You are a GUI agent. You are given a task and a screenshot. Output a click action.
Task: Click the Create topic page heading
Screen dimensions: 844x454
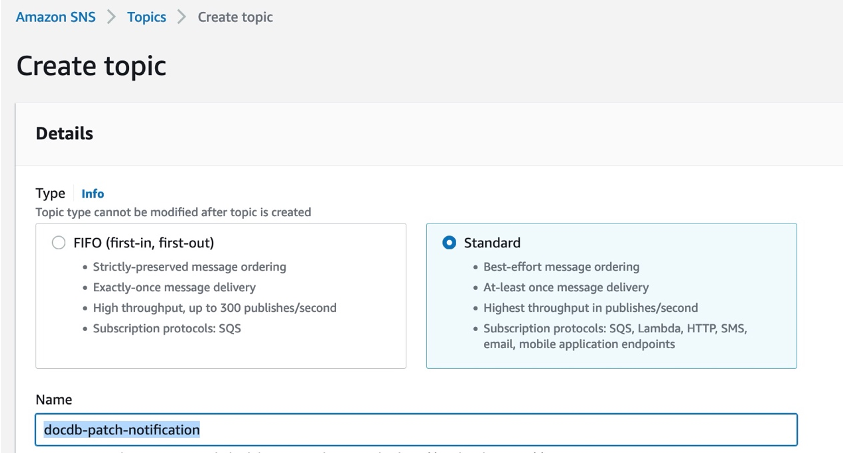91,66
